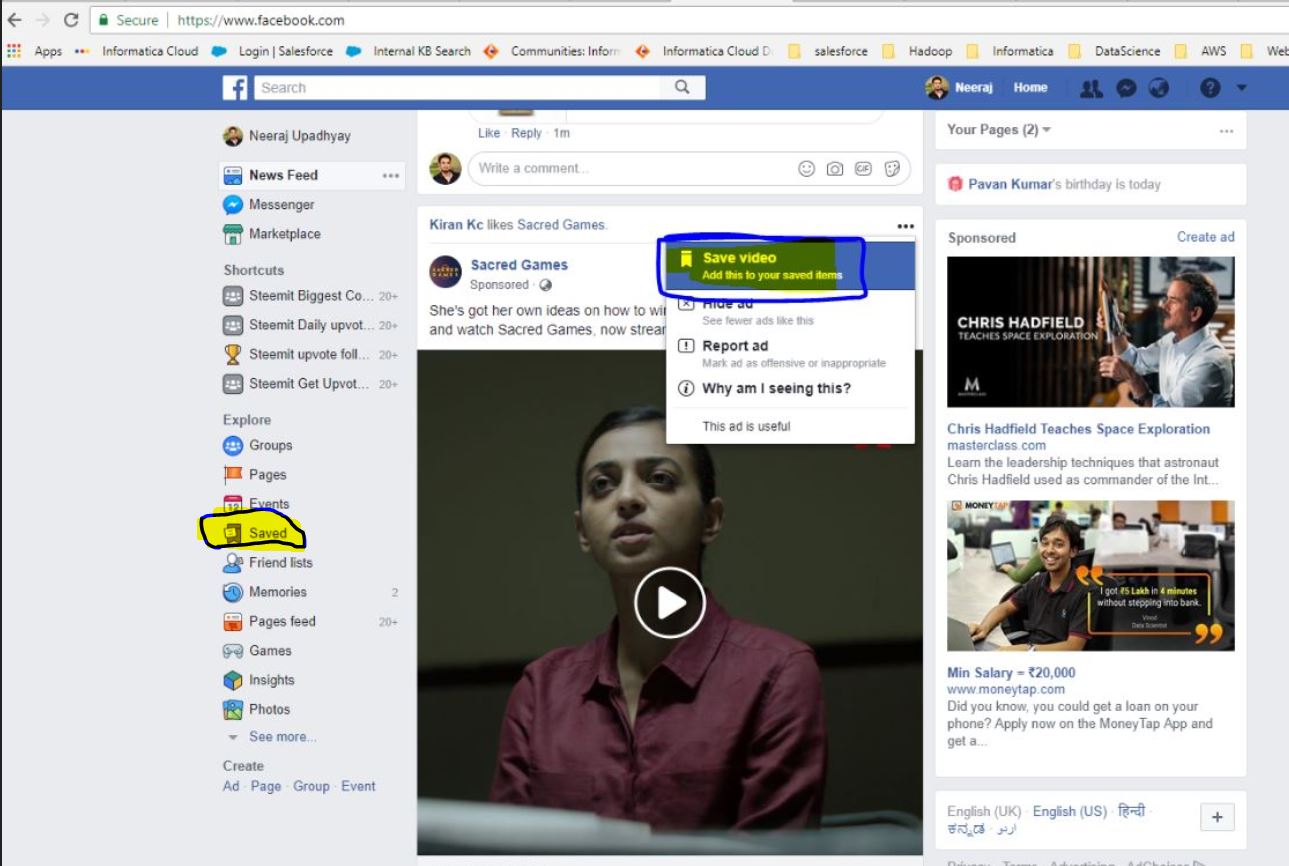The height and width of the screenshot is (866, 1289).
Task: Open the Your Pages panel options ellipsis
Action: click(x=1226, y=131)
